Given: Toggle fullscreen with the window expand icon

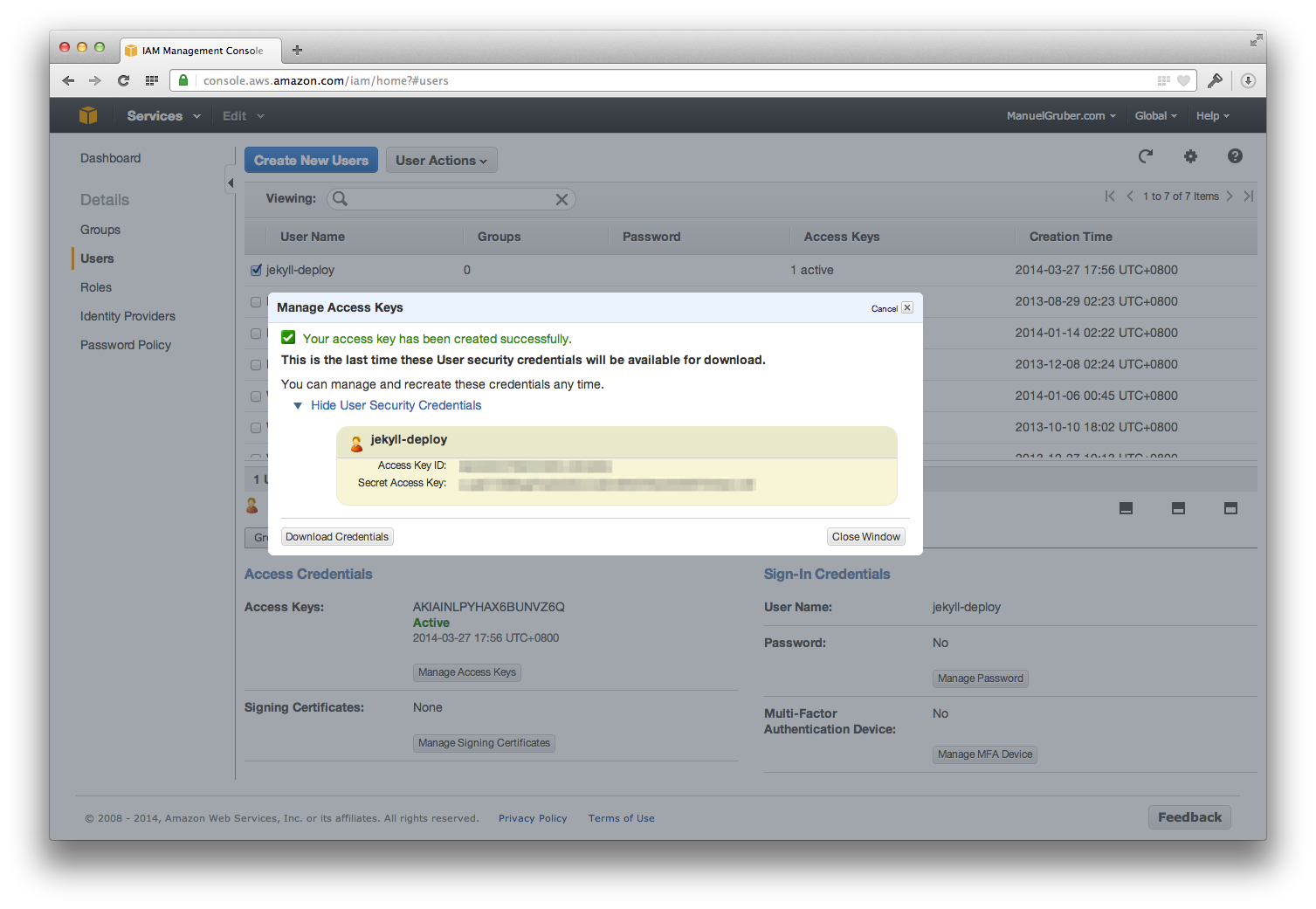Looking at the screenshot, I should tap(1256, 40).
